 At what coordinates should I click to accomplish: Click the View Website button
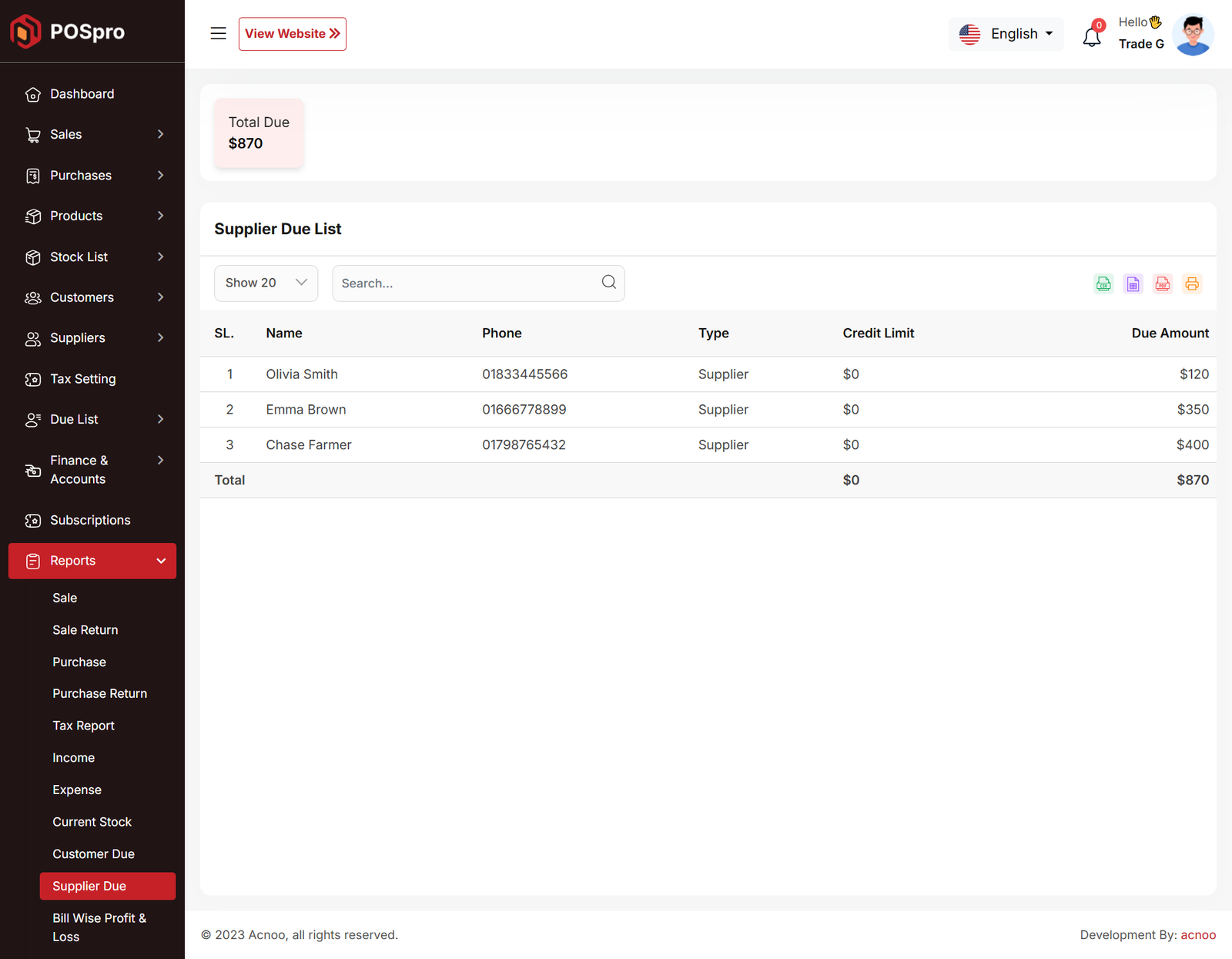[292, 34]
